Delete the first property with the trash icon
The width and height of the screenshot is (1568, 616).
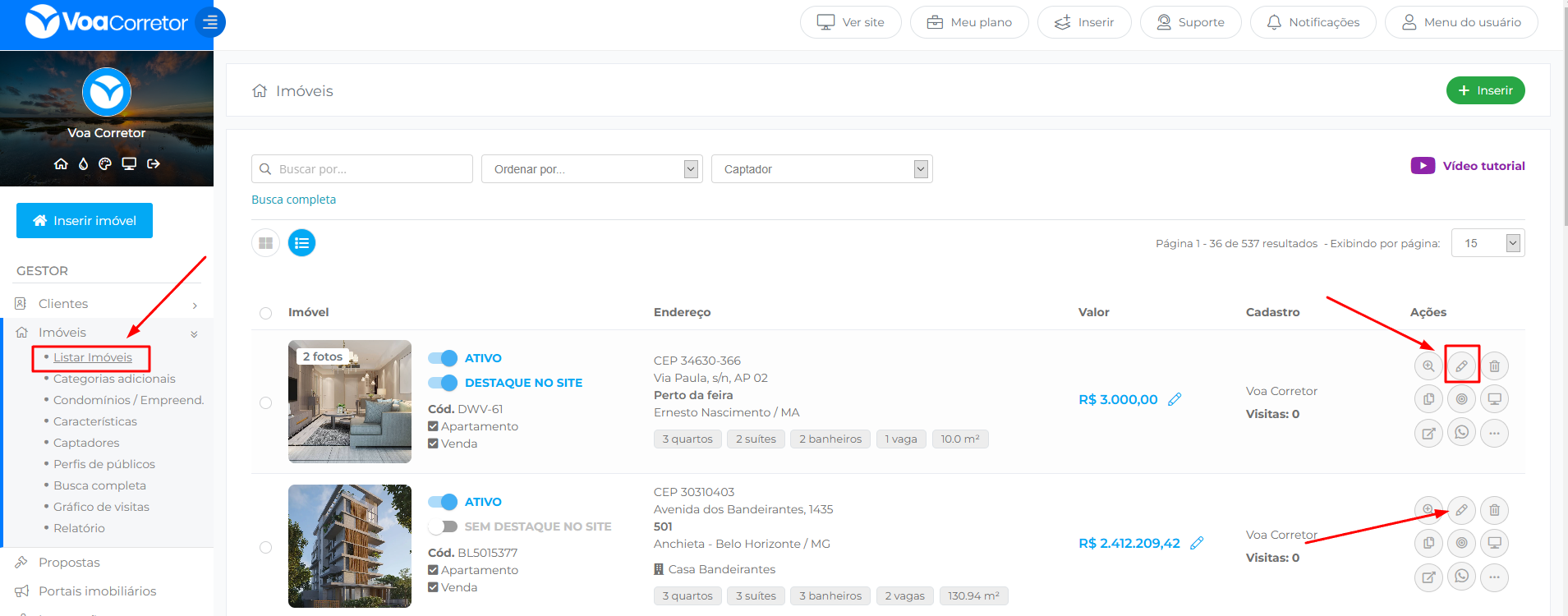coord(1494,366)
